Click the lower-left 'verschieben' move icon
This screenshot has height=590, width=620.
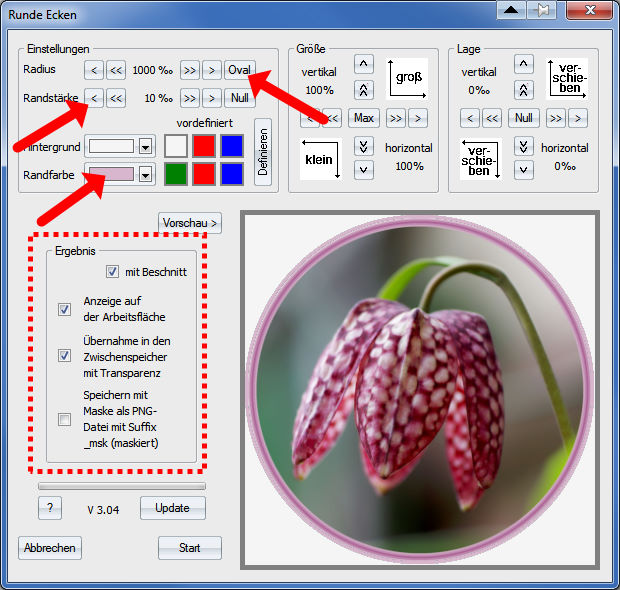(481, 159)
